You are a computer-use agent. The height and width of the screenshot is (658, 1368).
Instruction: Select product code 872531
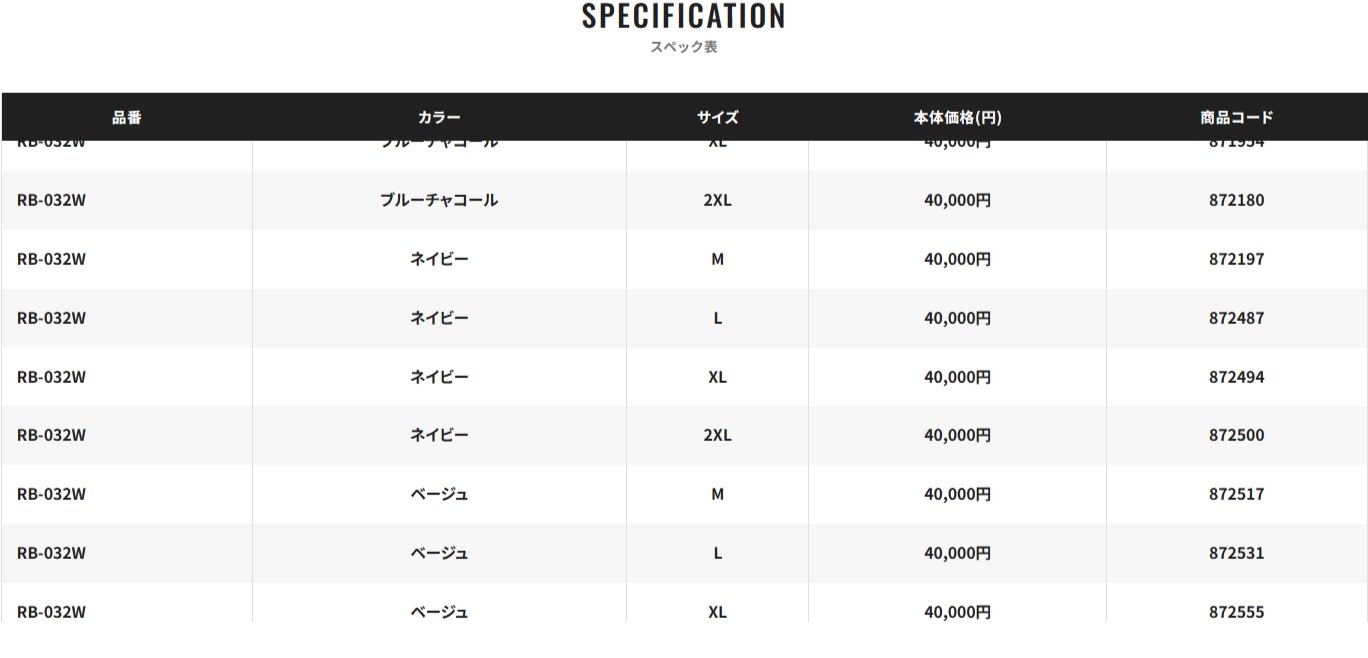click(x=1236, y=553)
